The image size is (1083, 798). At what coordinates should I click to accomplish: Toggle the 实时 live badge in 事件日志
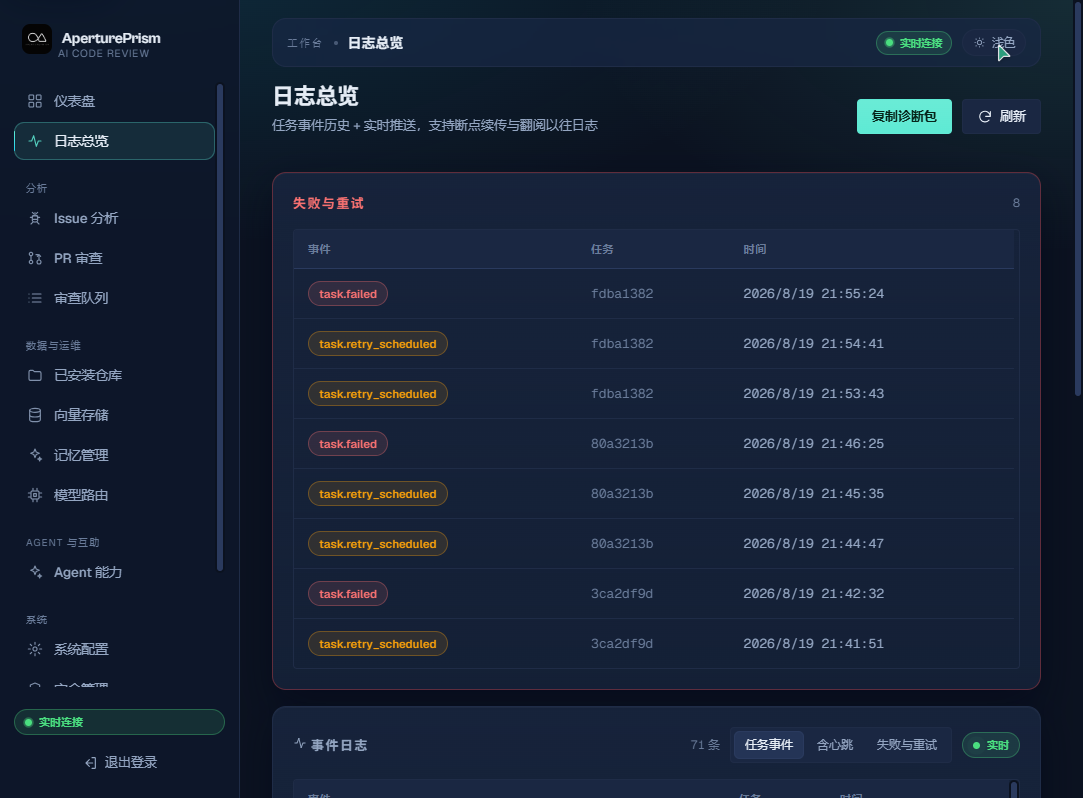990,745
